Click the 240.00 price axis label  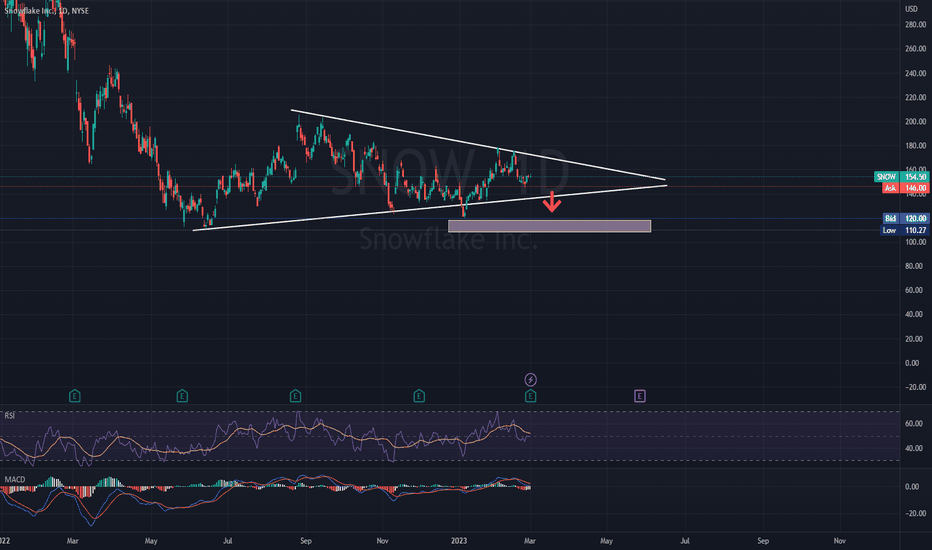915,73
